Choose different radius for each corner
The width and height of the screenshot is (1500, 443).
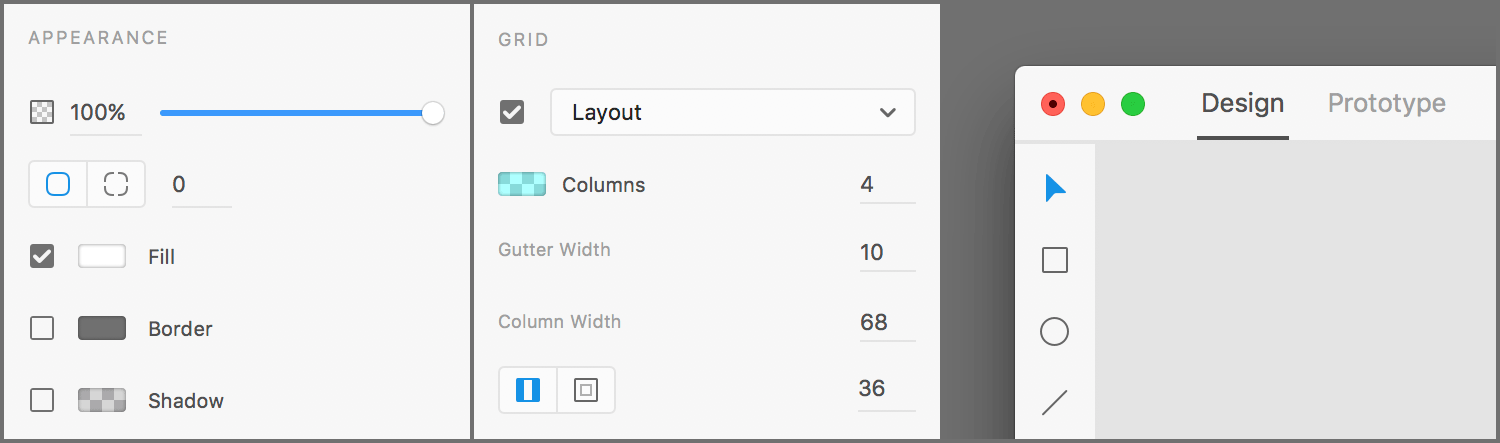[x=116, y=184]
